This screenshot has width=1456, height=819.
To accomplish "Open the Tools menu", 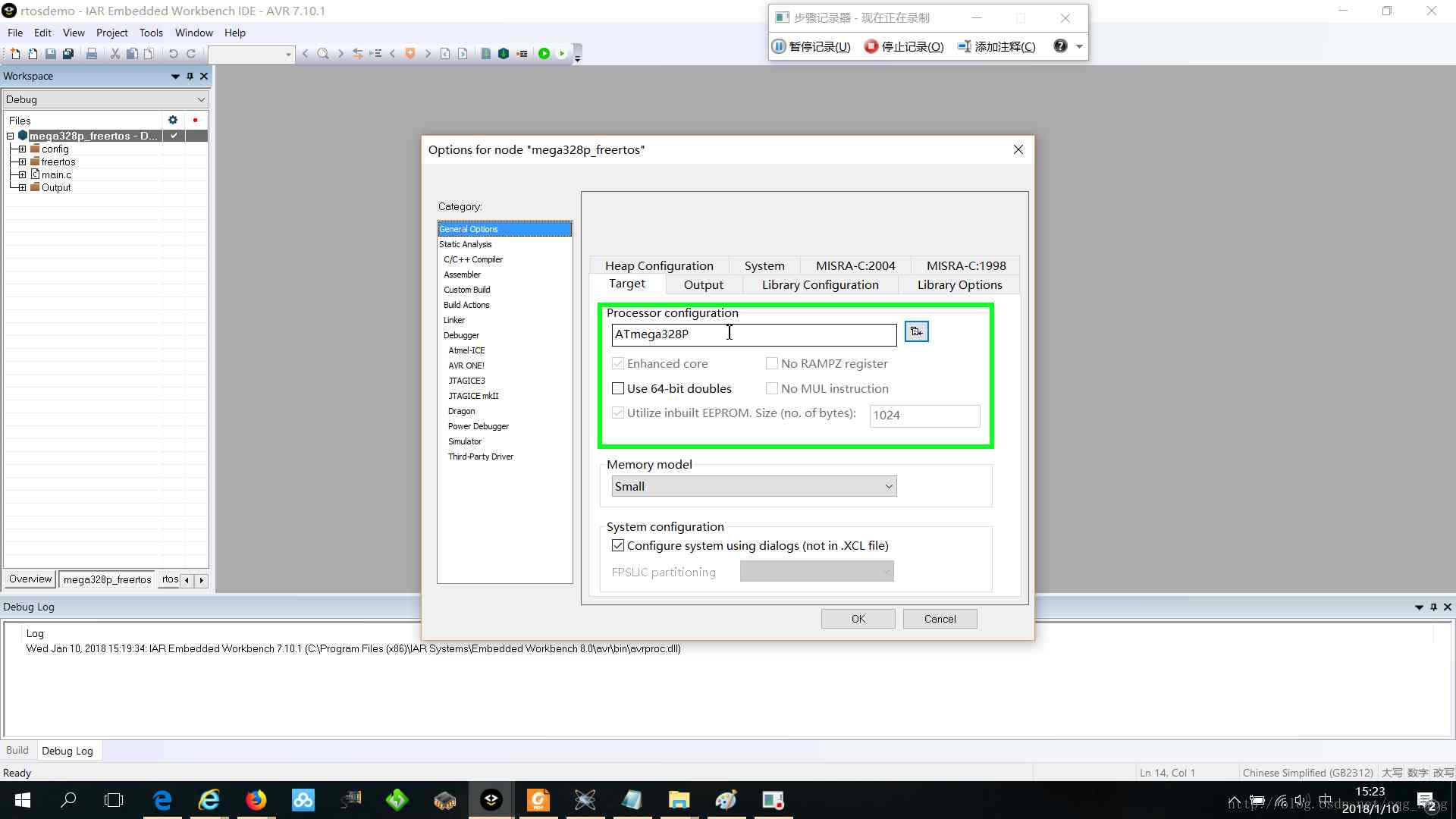I will point(151,33).
